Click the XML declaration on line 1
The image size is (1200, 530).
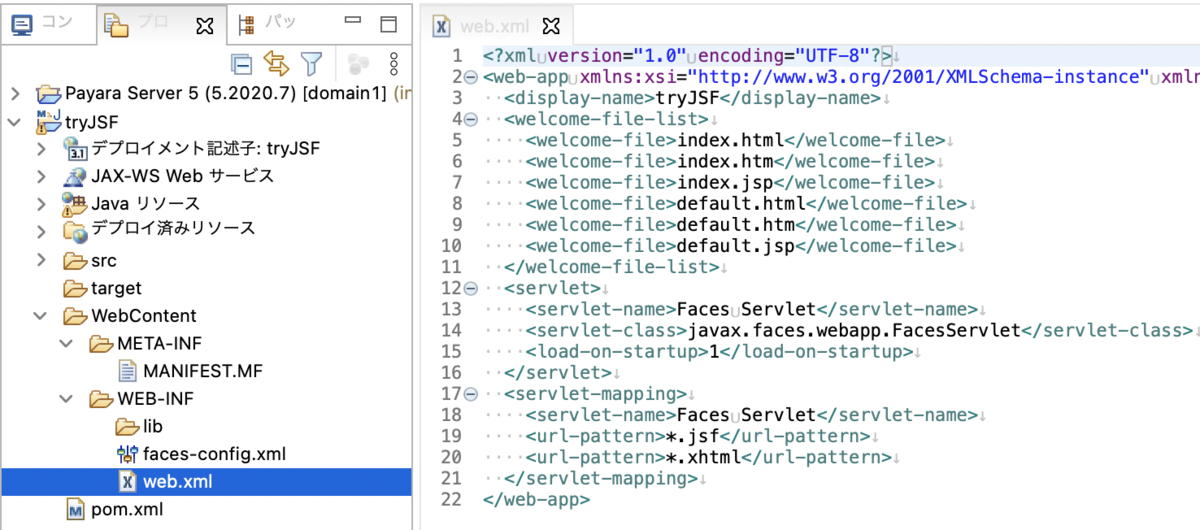pos(687,56)
